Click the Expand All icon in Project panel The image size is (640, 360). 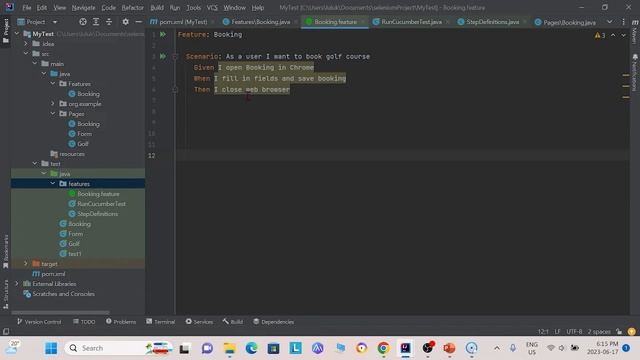pos(96,22)
